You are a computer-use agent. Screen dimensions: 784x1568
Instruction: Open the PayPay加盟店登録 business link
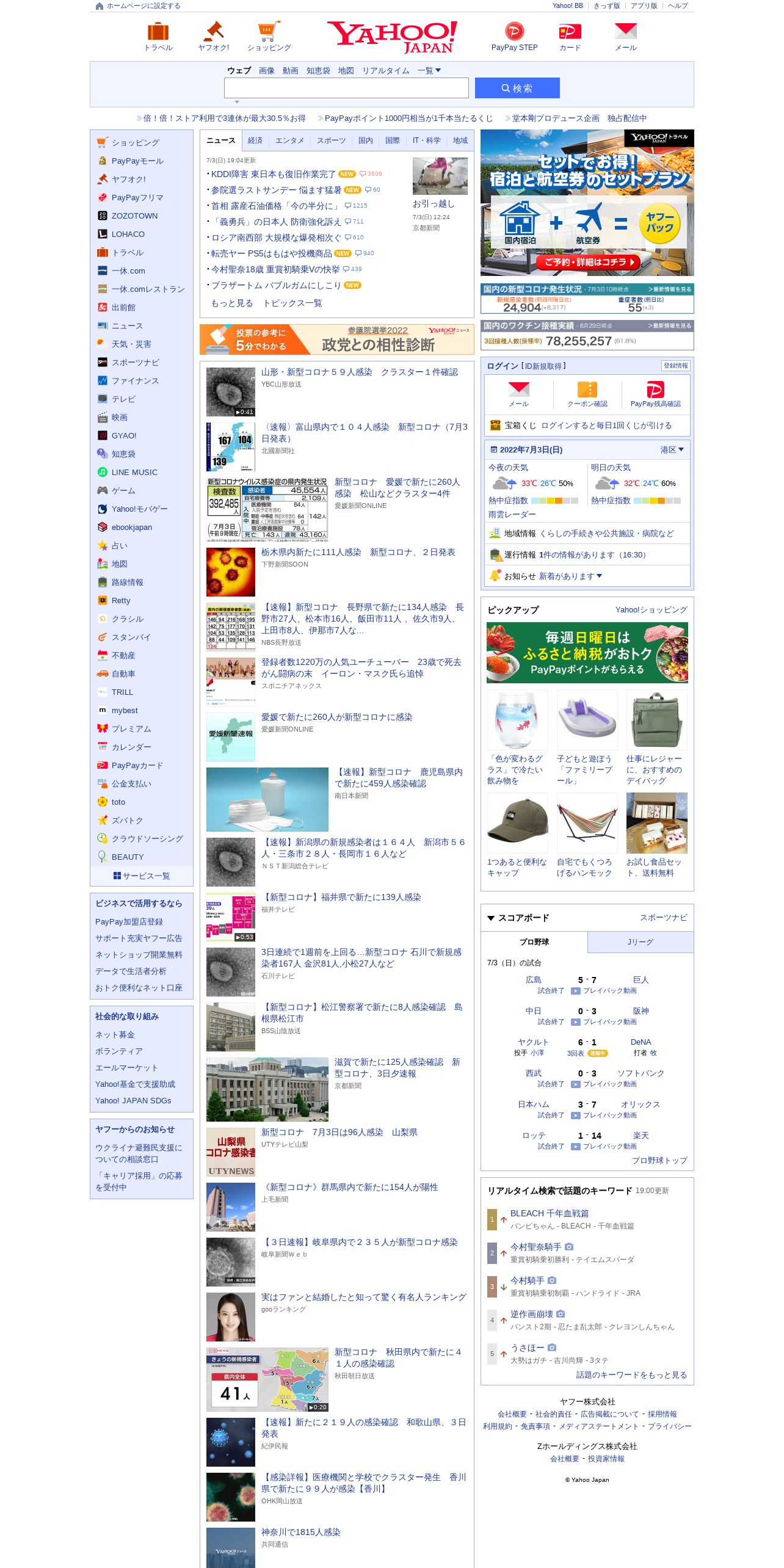[129, 922]
